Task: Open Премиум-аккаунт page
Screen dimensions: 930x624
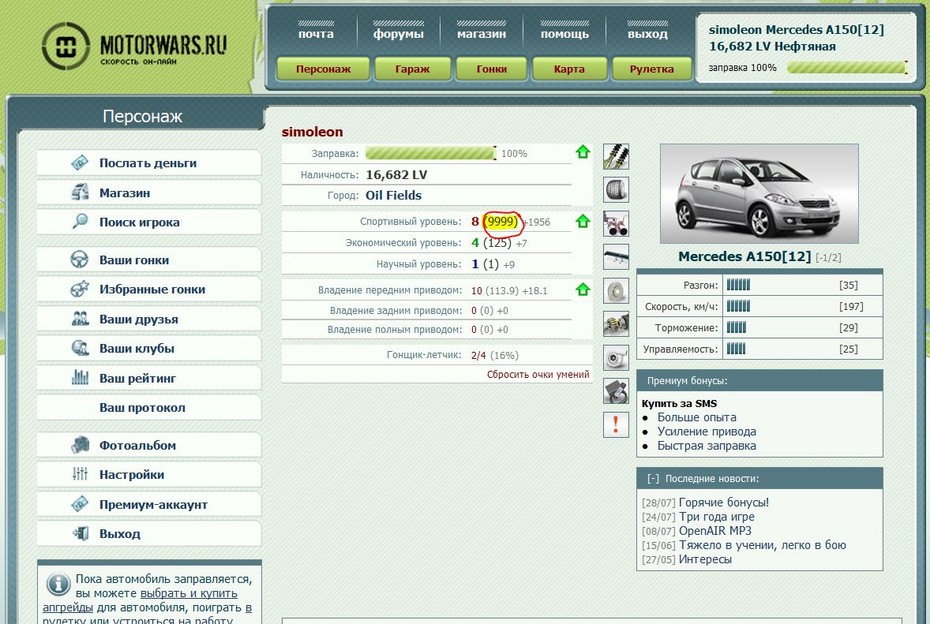Action: coord(149,505)
